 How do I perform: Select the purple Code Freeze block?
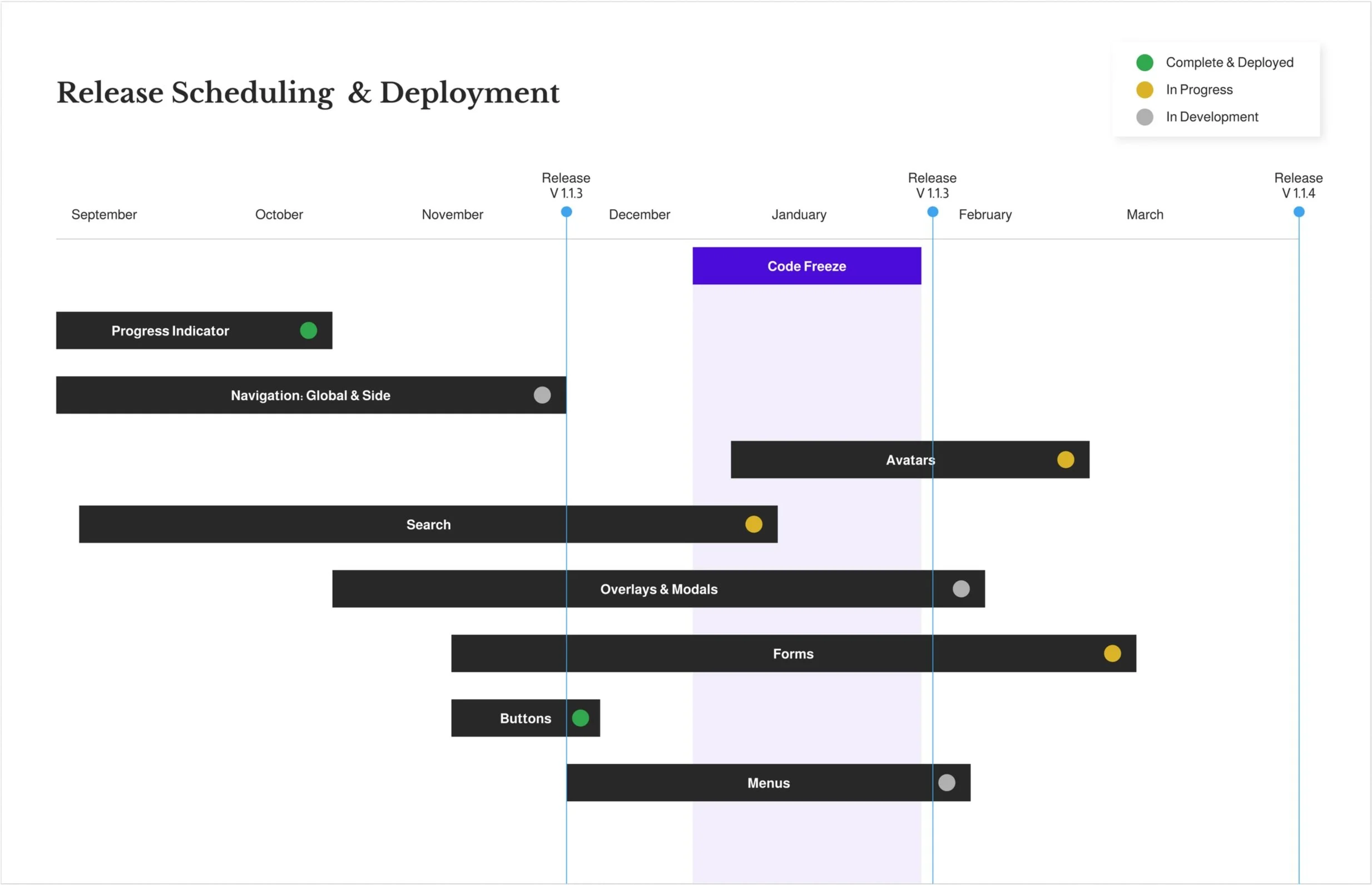coord(806,266)
